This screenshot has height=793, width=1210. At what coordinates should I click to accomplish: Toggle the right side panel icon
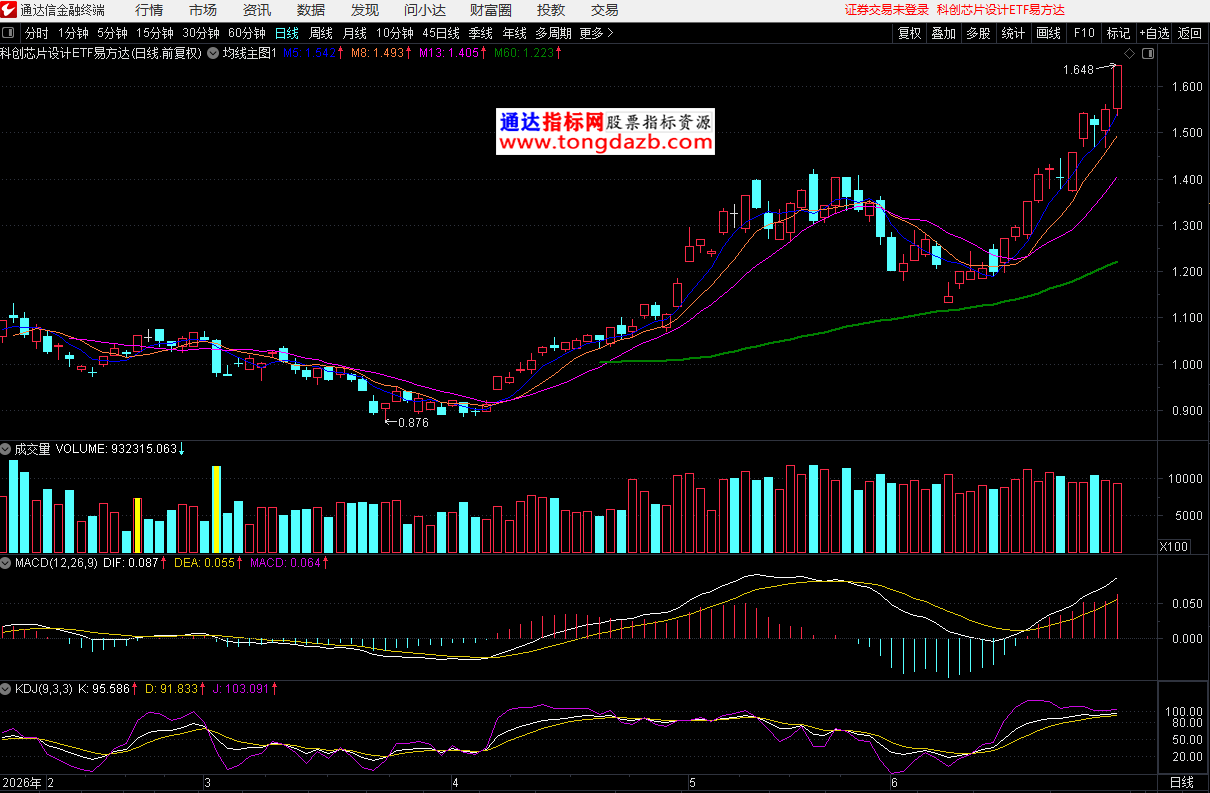pos(1148,53)
